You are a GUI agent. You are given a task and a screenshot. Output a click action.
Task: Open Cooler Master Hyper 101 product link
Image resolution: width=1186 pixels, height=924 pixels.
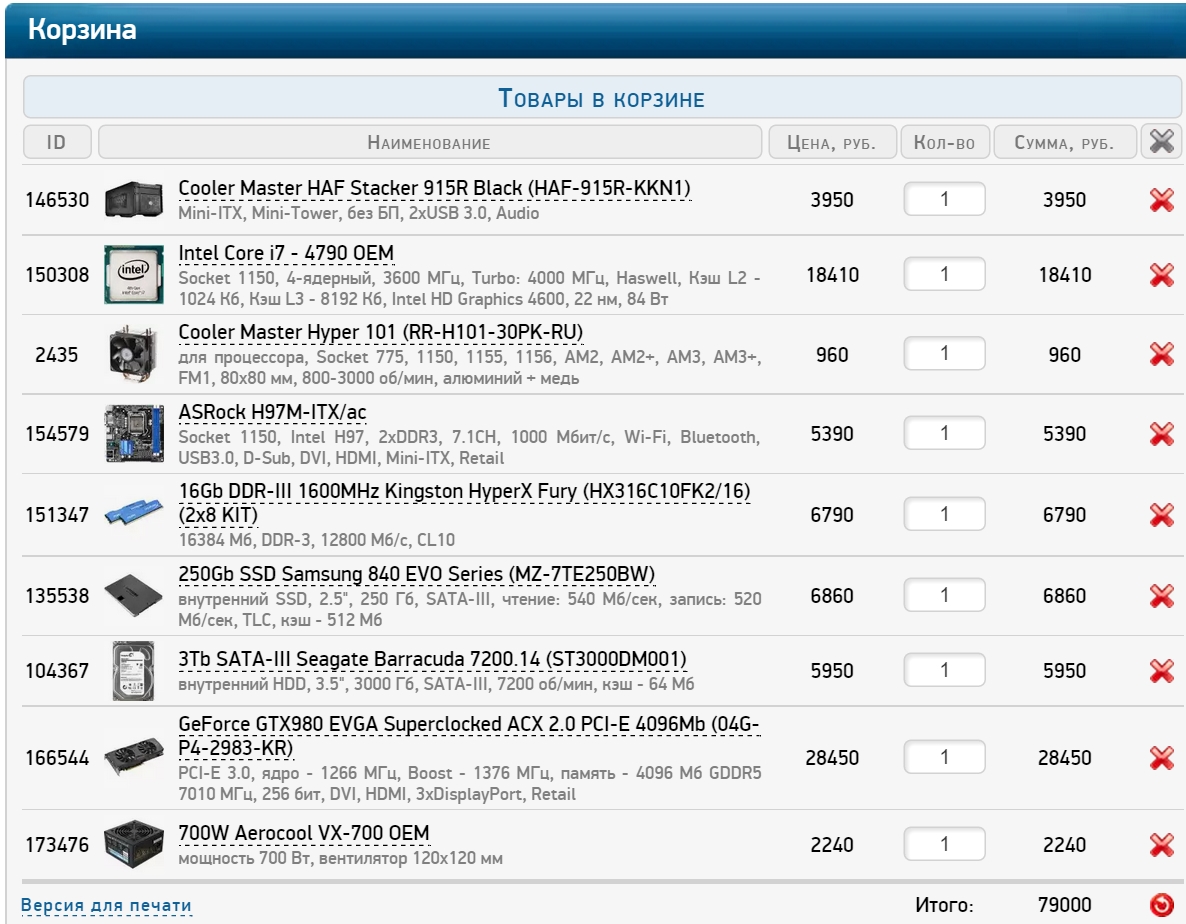tap(380, 333)
